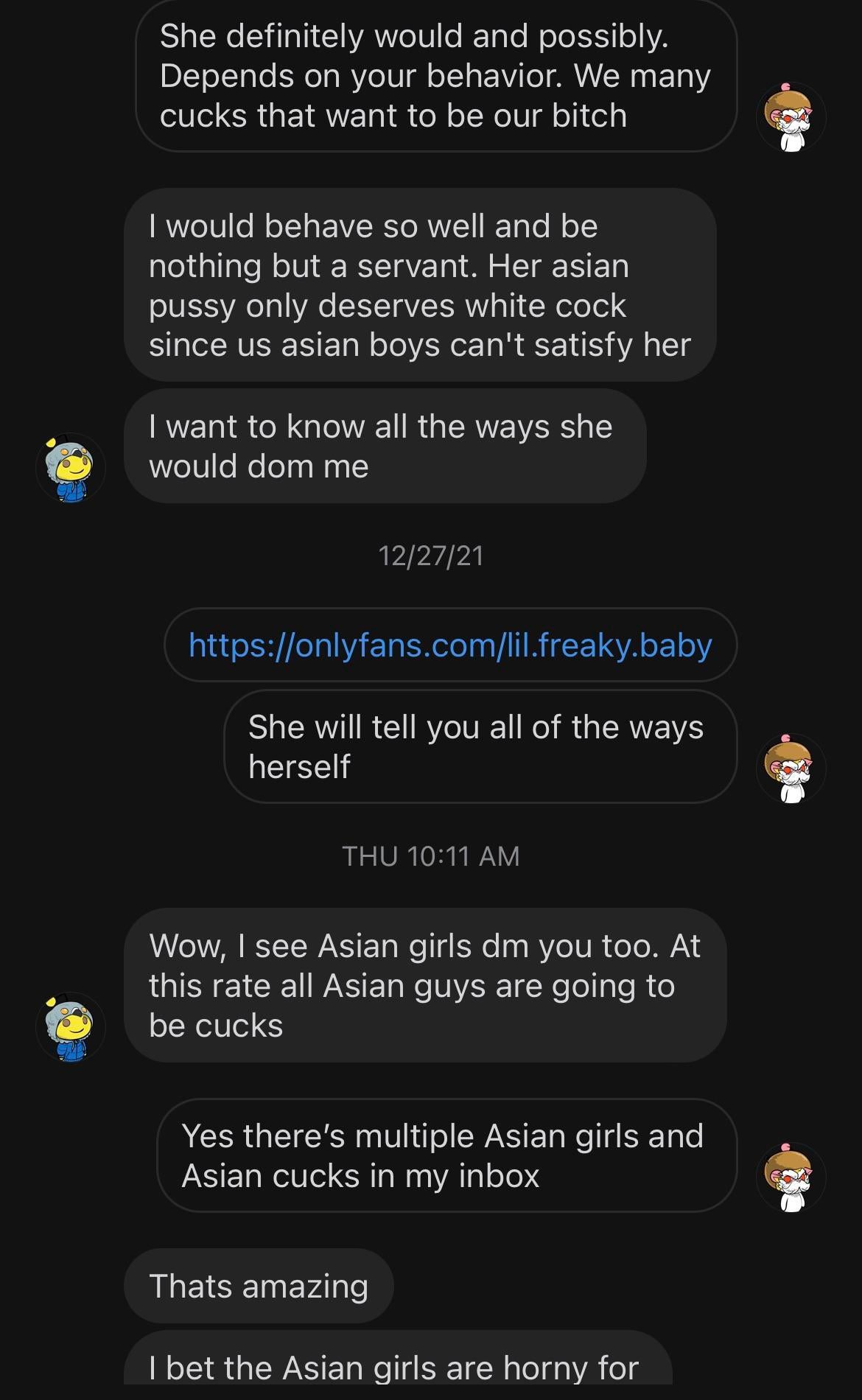Select the 'Wow, I see Asian girls dm' bubble
862x1400 pixels.
425,985
